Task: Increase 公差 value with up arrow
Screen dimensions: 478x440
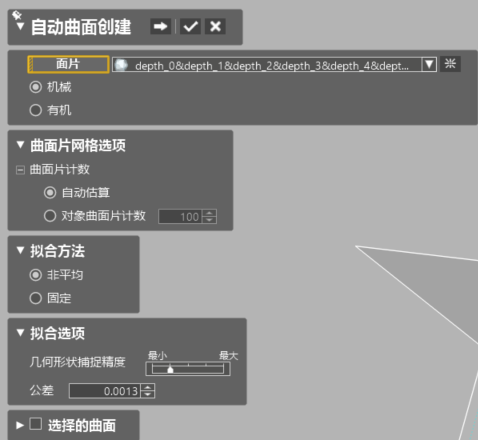Action: point(148,387)
